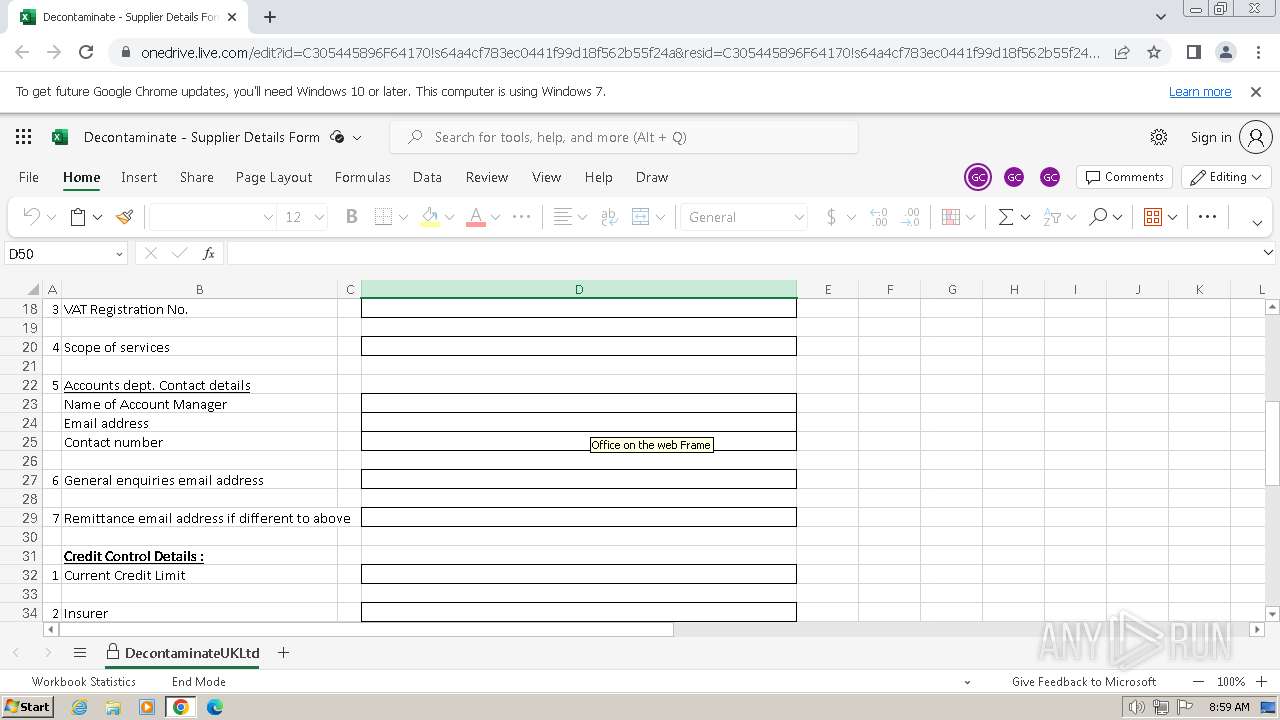The image size is (1280, 720).
Task: Open the Windows Start menu
Action: point(27,707)
